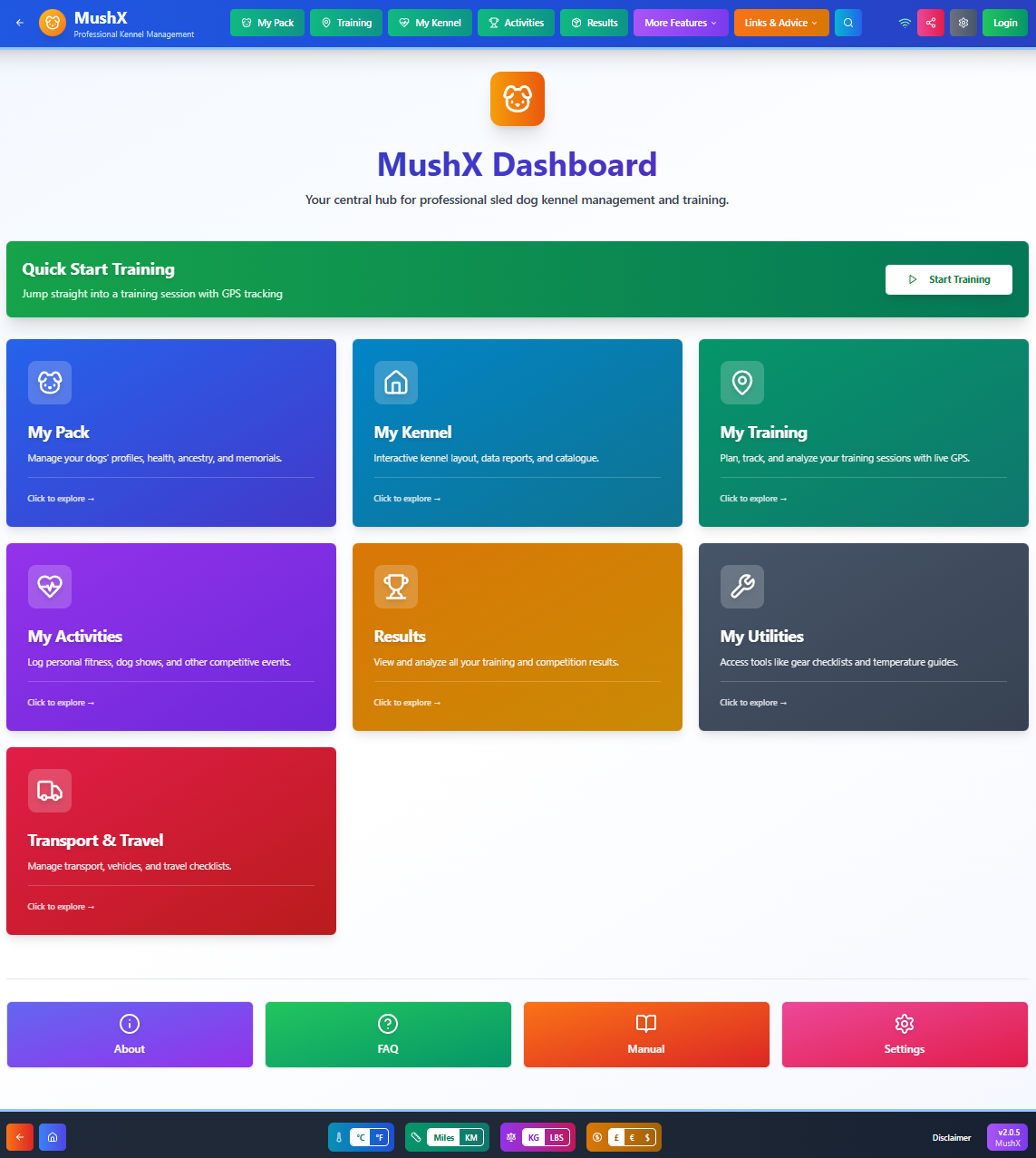1036x1158 pixels.
Task: Set weight unit to KG
Action: 534,1137
